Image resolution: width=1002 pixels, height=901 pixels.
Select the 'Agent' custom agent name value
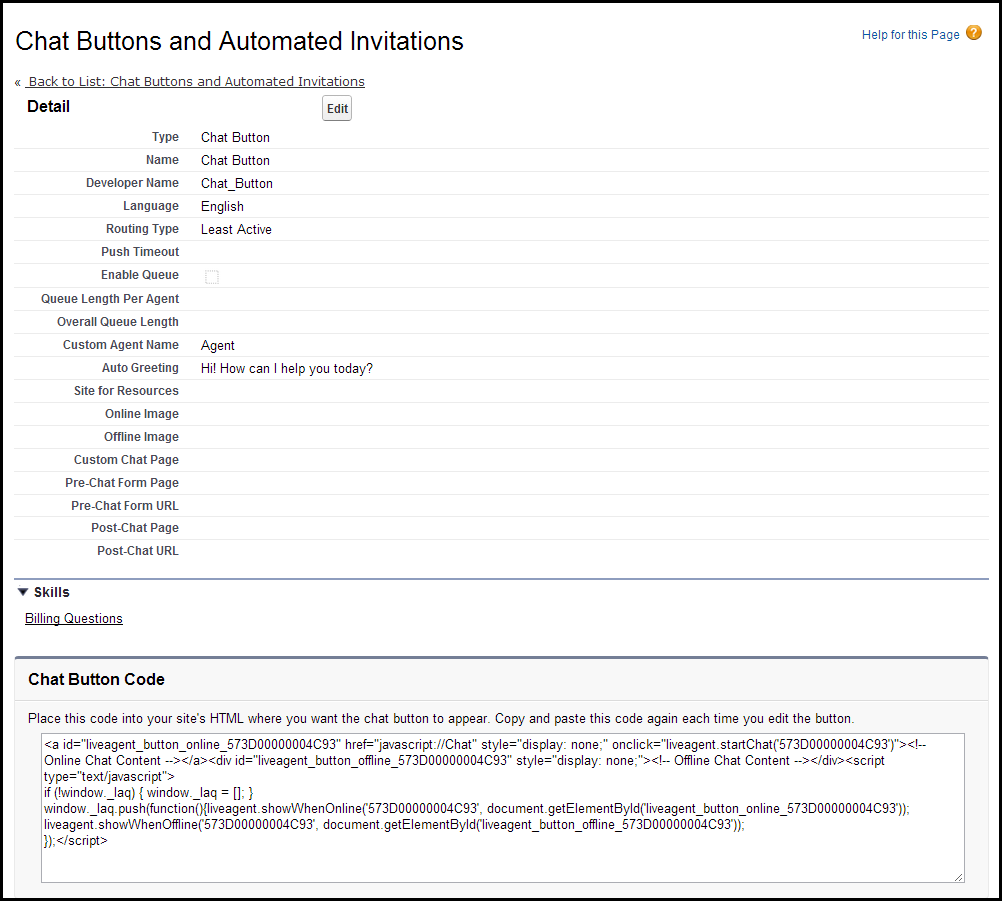pos(217,346)
